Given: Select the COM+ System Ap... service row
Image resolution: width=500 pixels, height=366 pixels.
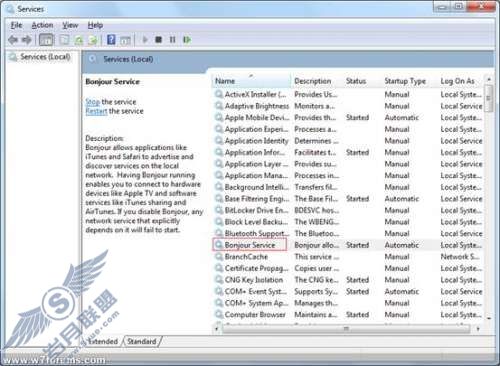Looking at the screenshot, I should pos(348,303).
